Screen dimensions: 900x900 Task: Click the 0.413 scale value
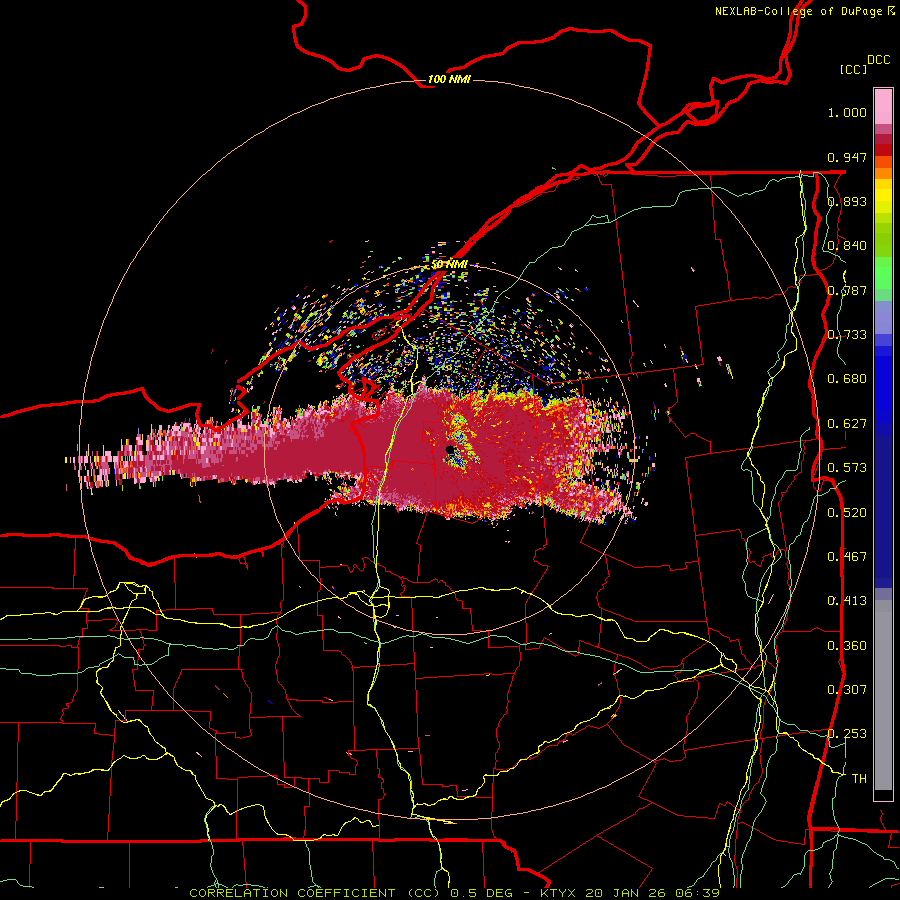pos(847,601)
